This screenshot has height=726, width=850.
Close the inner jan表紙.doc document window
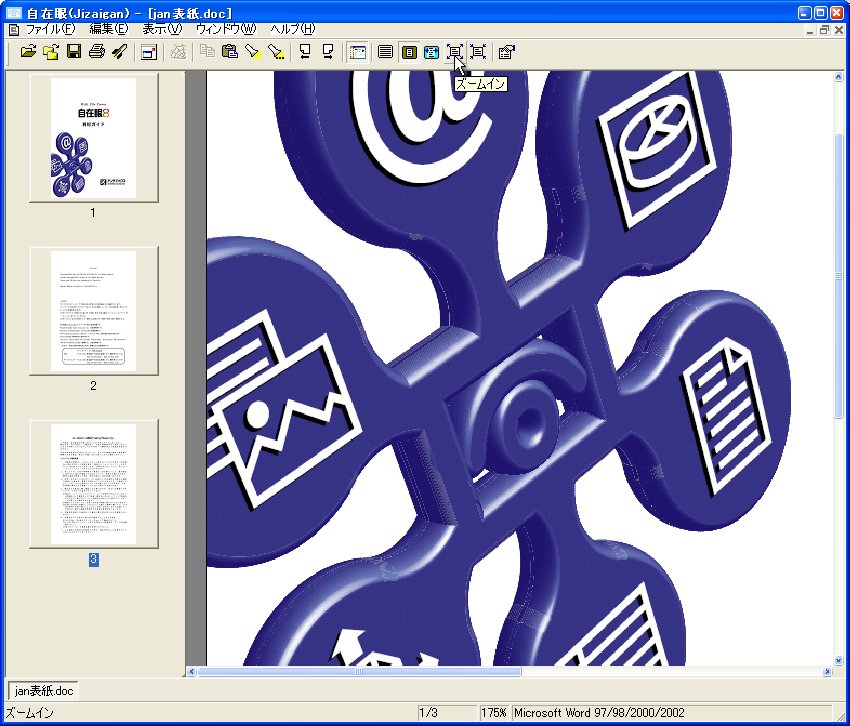[839, 30]
